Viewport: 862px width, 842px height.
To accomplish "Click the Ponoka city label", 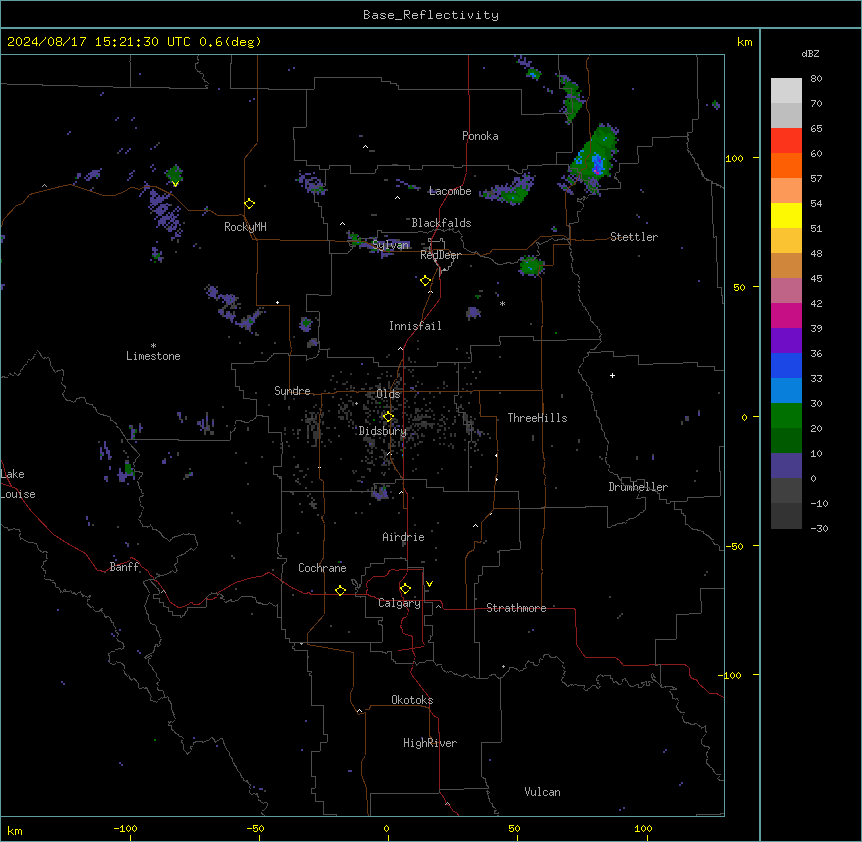I will pyautogui.click(x=480, y=136).
